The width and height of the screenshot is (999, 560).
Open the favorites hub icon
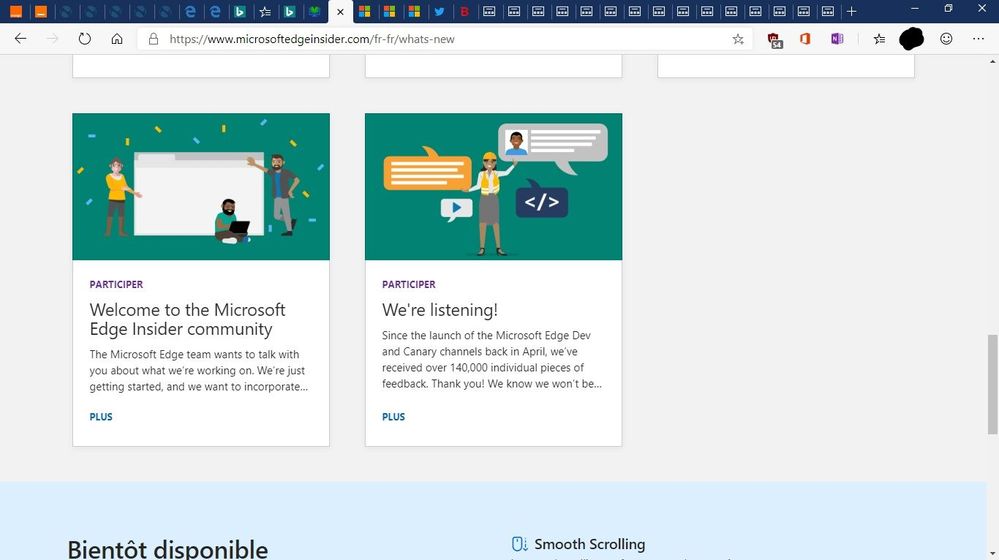[879, 39]
